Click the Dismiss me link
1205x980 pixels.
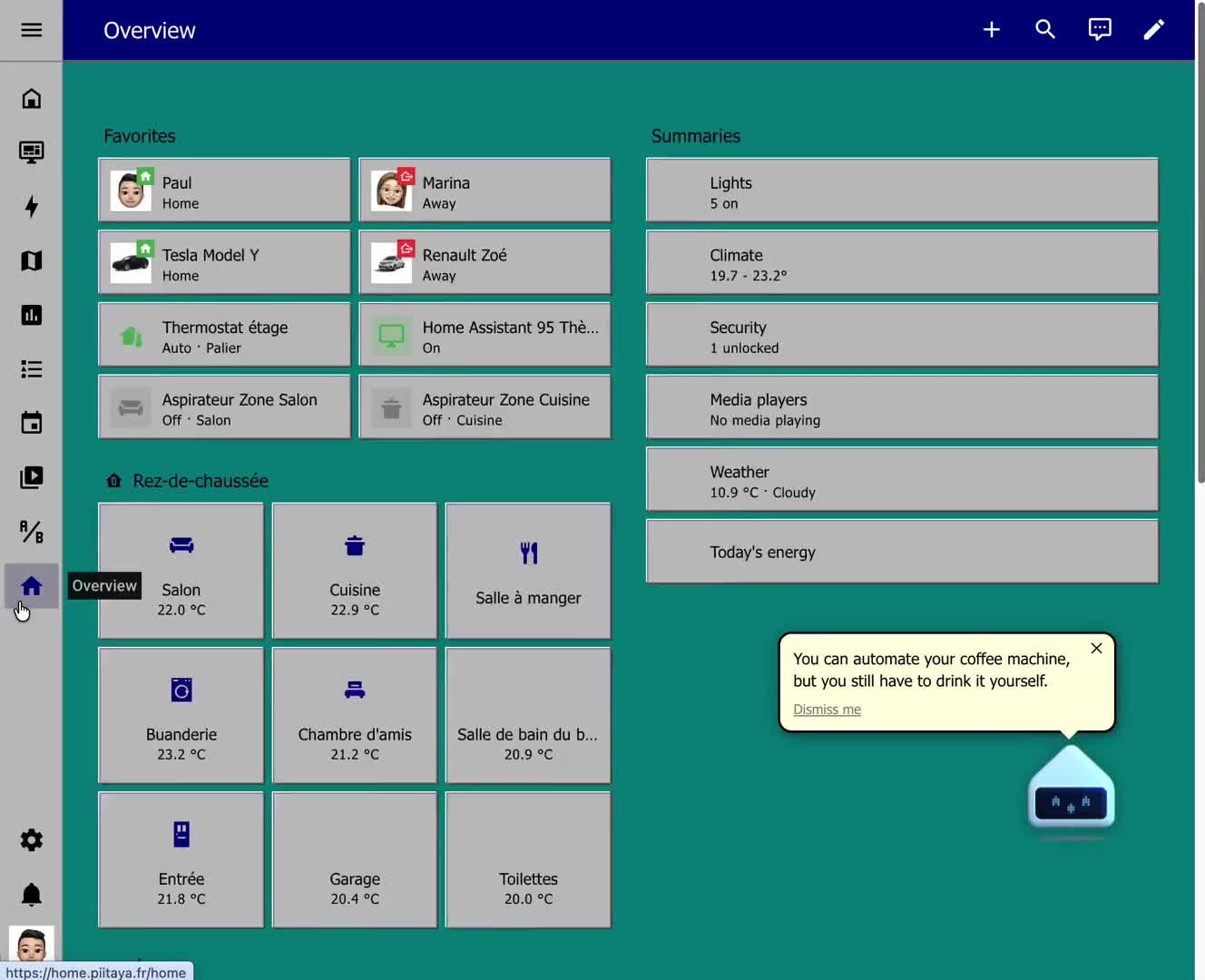[x=827, y=710]
